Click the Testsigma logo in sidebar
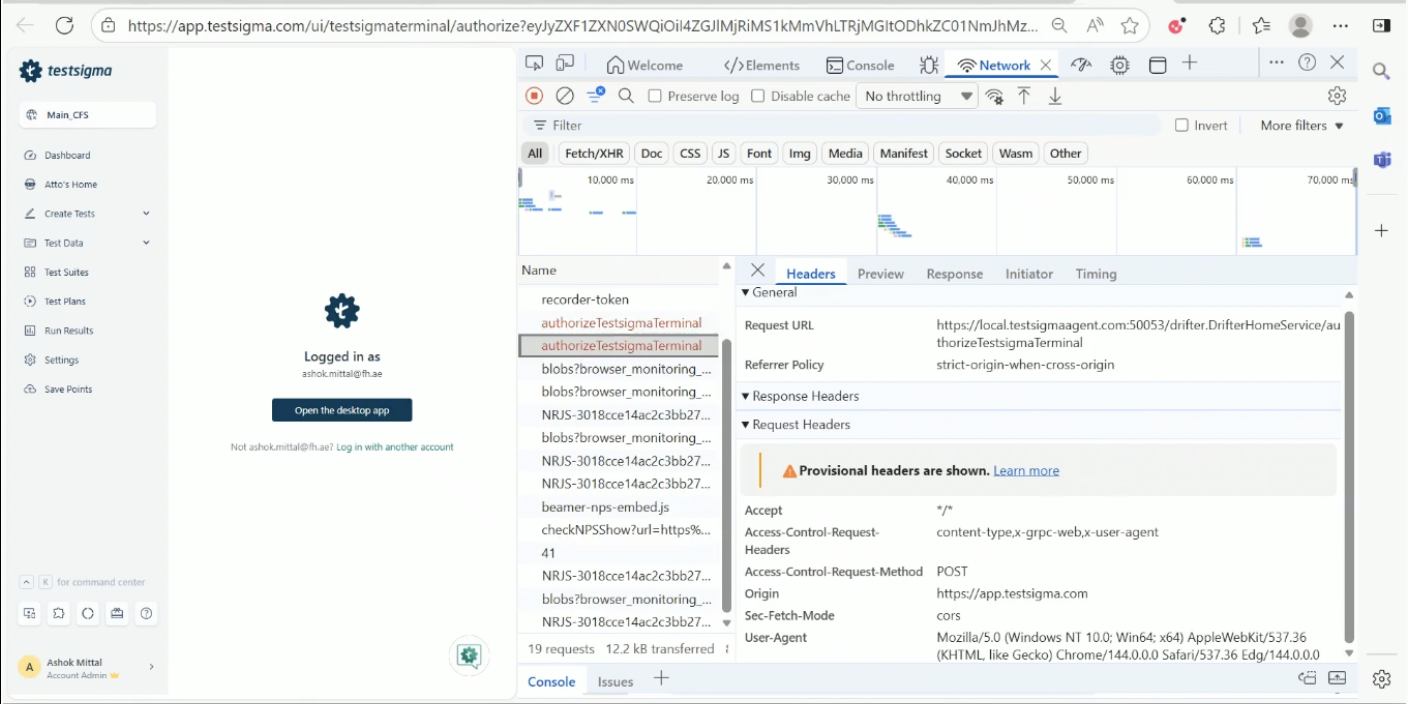 pos(66,71)
